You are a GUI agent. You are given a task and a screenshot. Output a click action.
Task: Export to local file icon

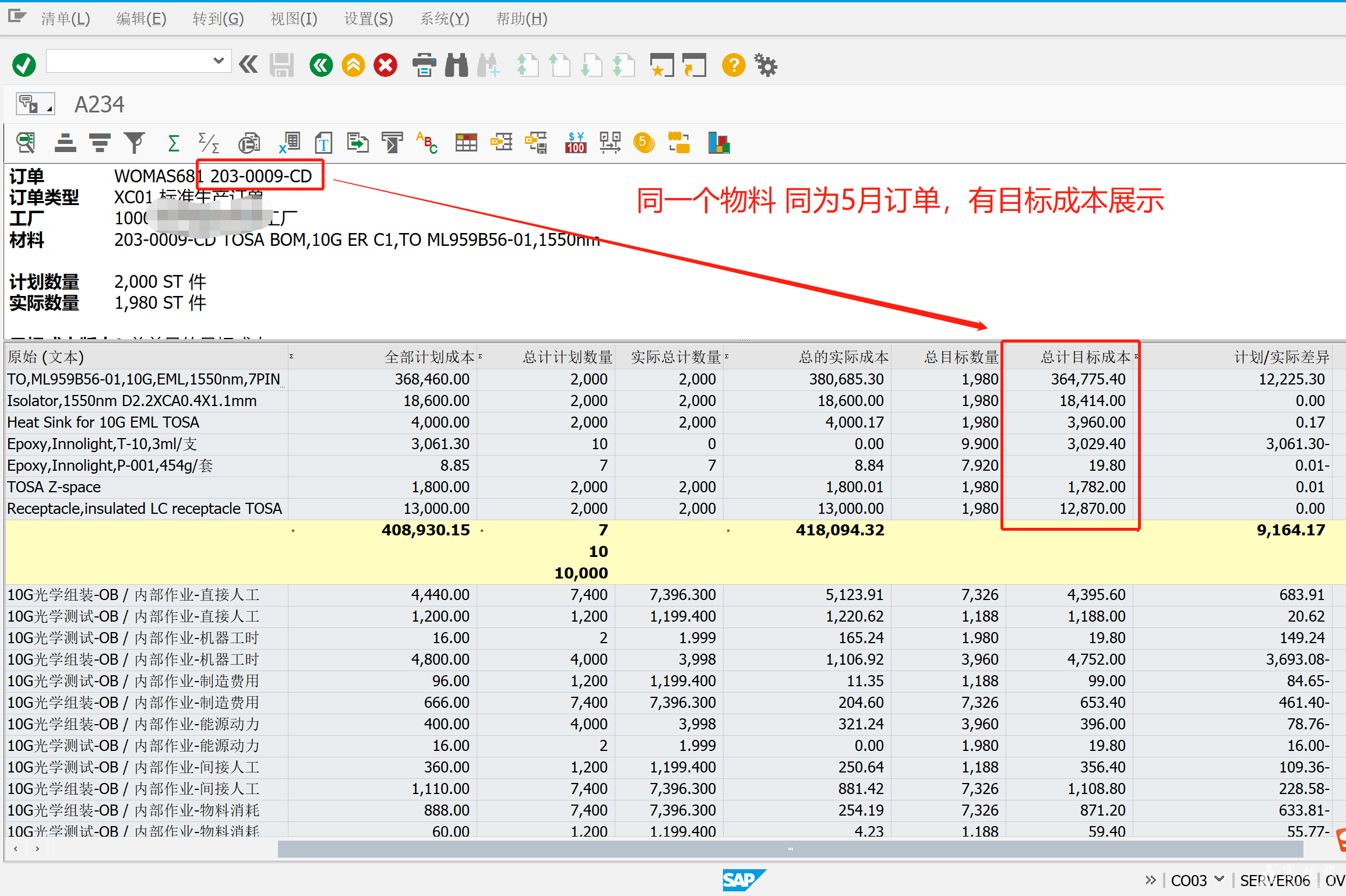tap(358, 143)
